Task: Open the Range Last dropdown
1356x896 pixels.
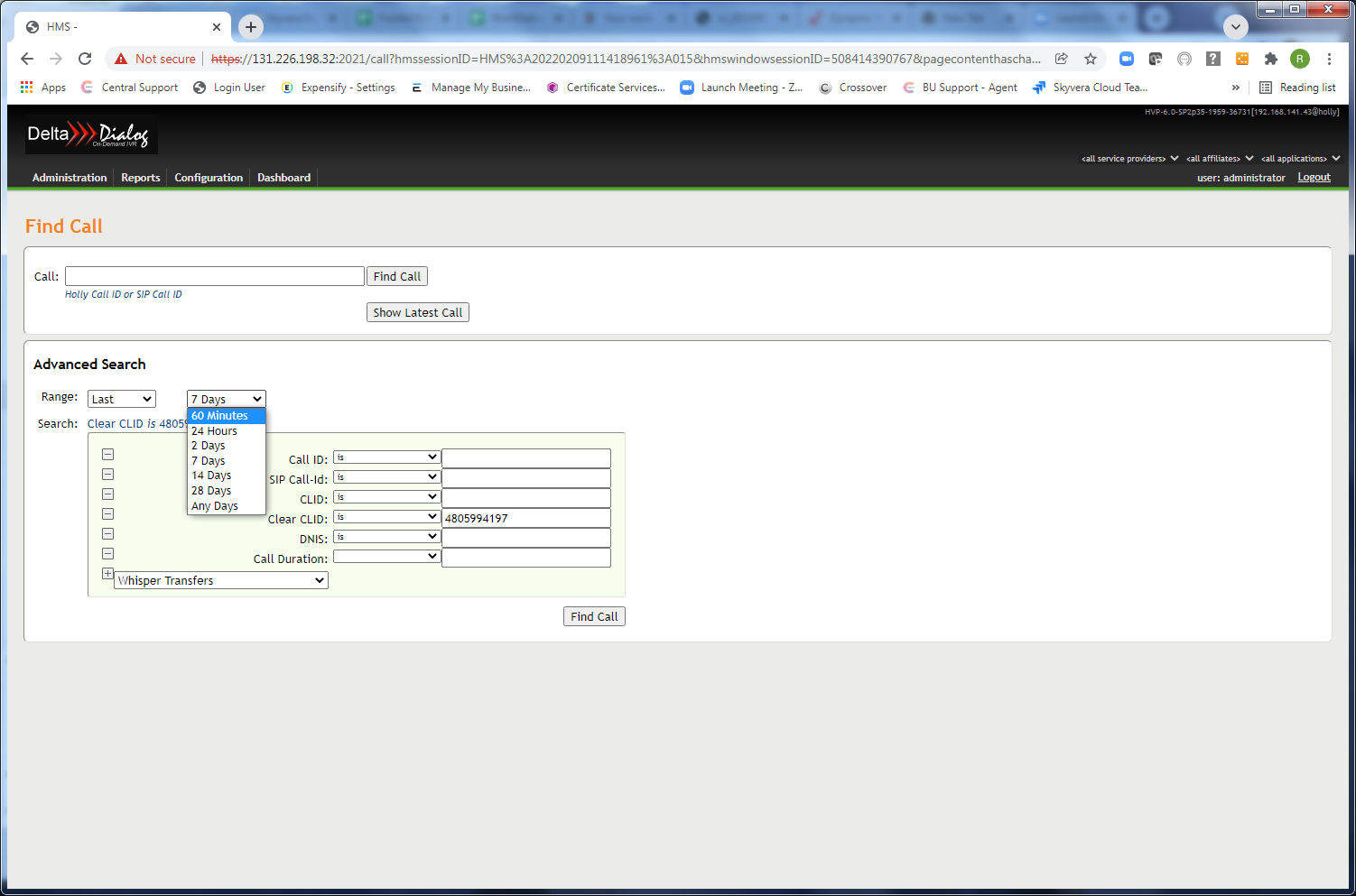Action: (121, 399)
